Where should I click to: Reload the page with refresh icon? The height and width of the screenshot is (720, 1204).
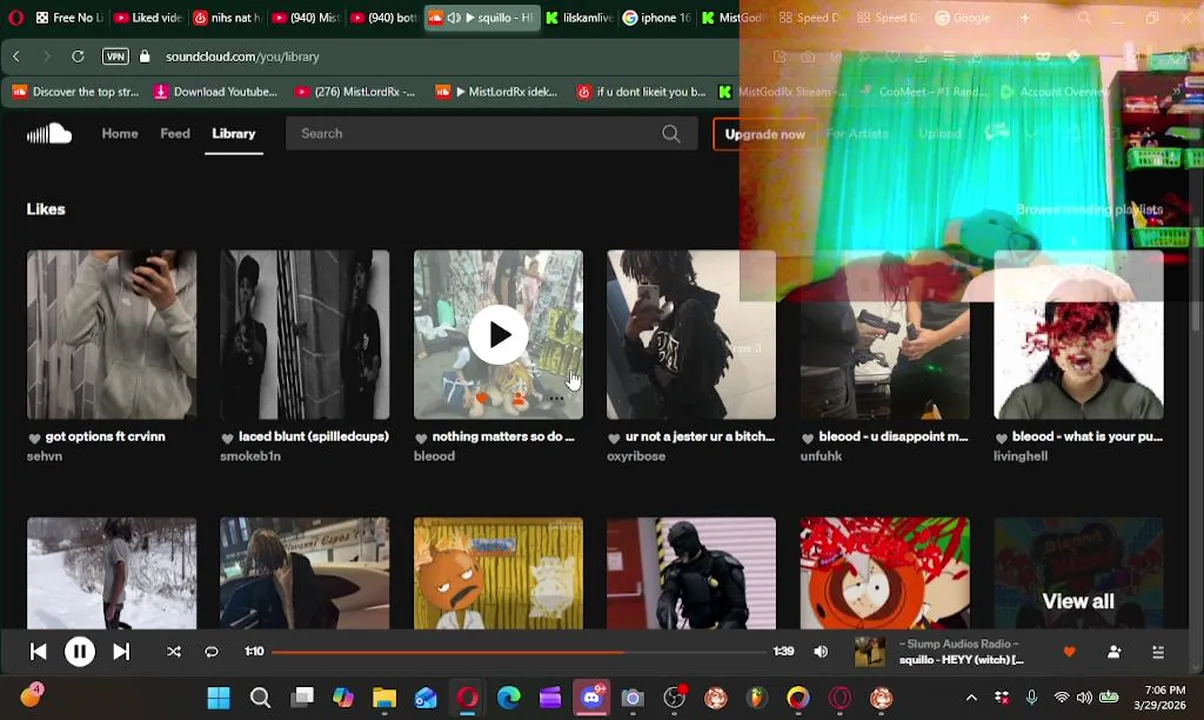[78, 57]
